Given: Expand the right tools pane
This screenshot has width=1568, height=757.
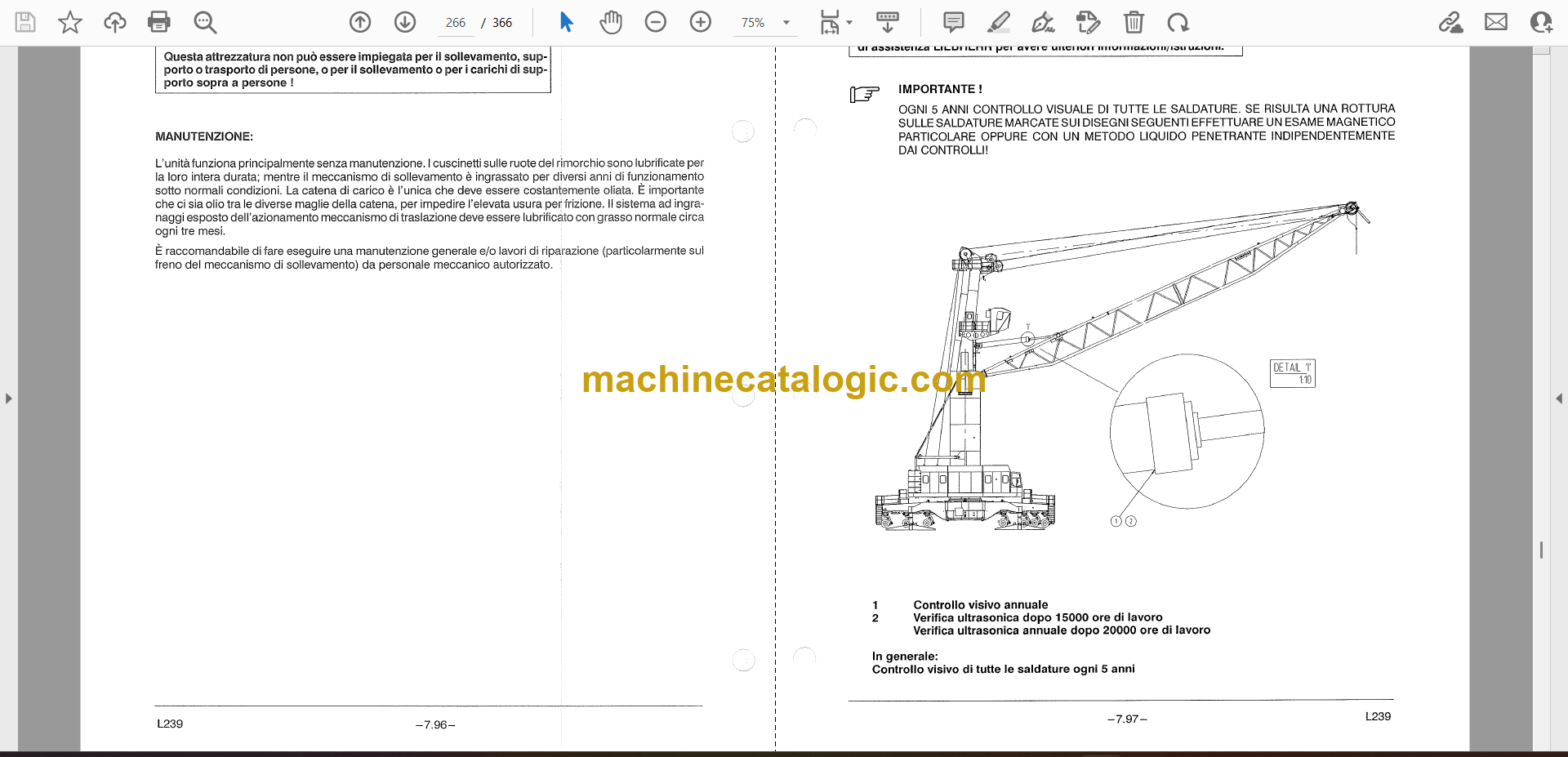Looking at the screenshot, I should pyautogui.click(x=1559, y=399).
